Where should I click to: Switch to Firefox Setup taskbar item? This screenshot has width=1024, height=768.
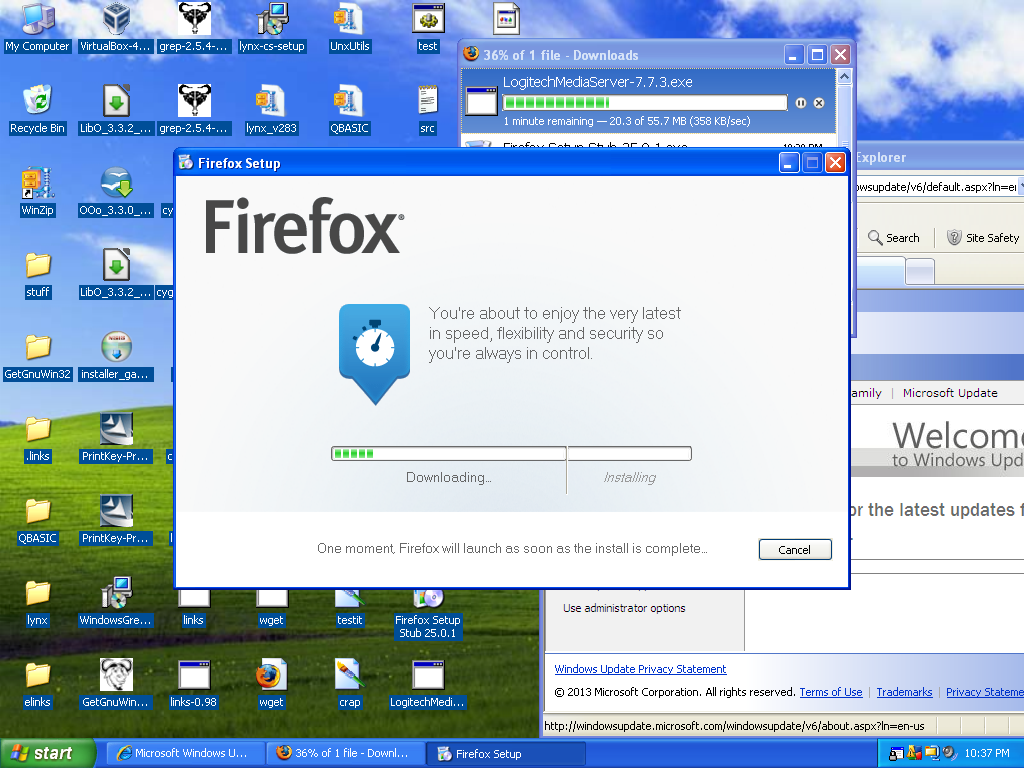(x=505, y=754)
